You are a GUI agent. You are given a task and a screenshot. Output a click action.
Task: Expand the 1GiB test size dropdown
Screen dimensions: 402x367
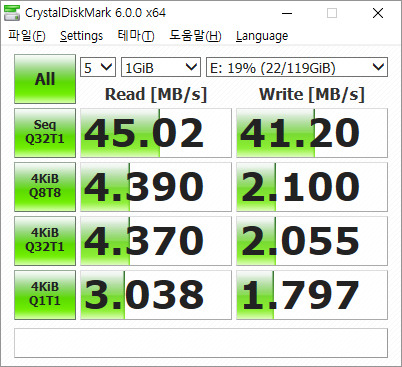click(161, 67)
